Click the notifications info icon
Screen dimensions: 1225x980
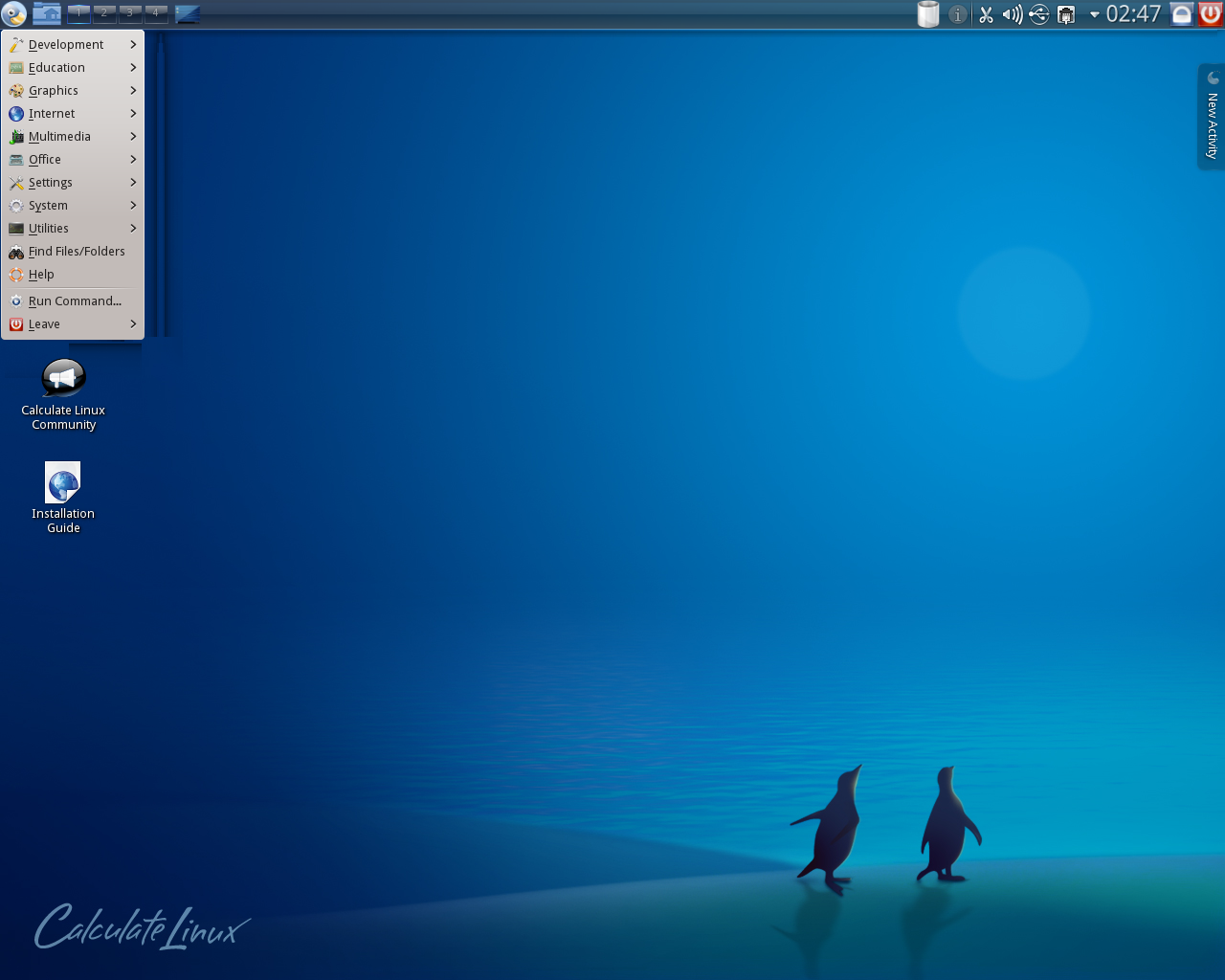(957, 14)
